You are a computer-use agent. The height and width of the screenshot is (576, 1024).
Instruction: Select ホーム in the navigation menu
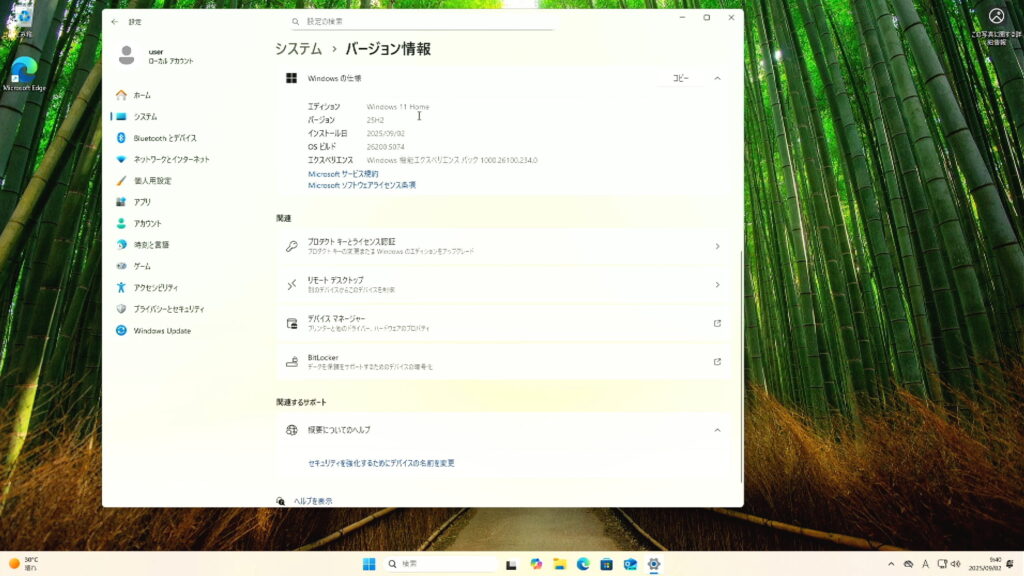[141, 95]
